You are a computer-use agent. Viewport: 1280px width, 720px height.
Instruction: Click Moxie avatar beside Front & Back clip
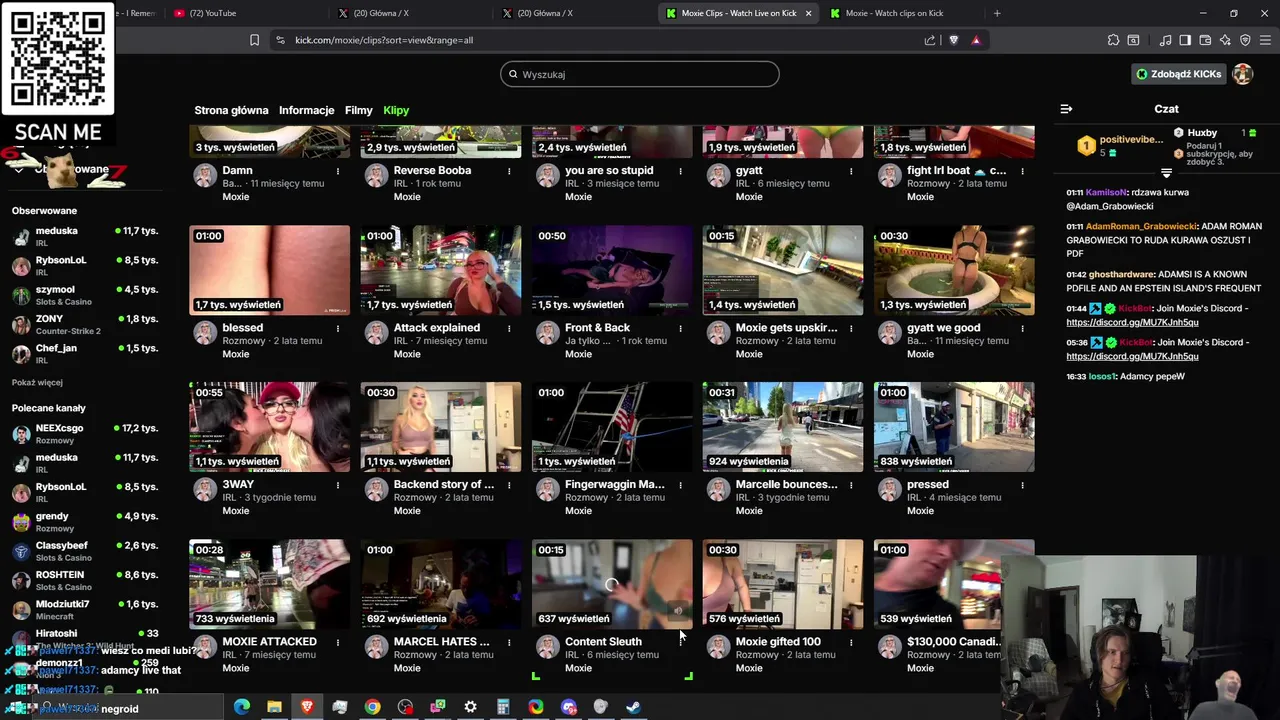tap(547, 333)
